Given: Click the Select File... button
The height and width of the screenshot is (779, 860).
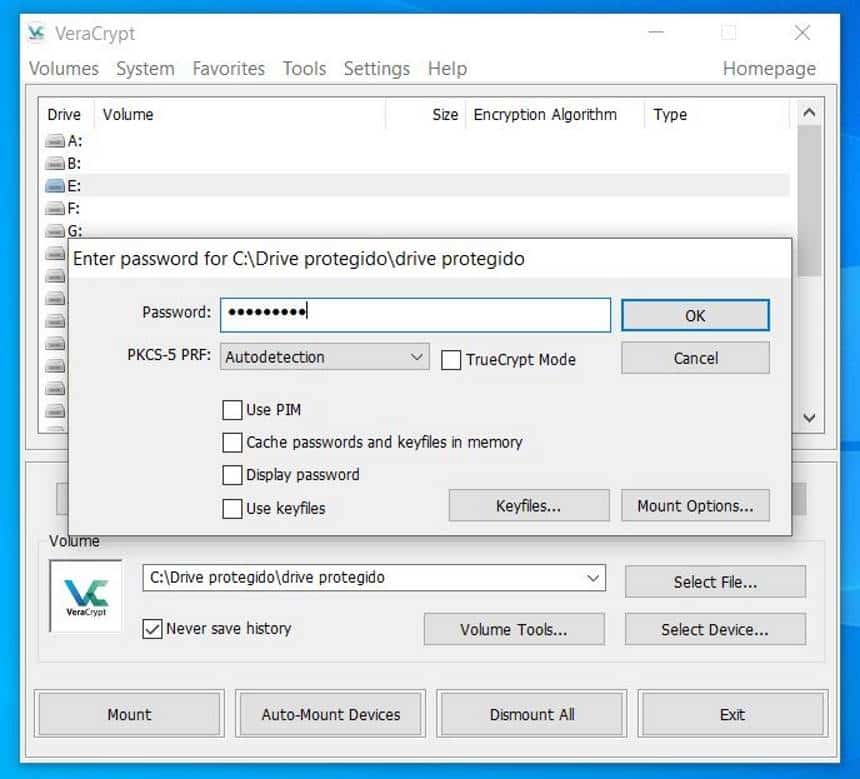Looking at the screenshot, I should point(715,582).
